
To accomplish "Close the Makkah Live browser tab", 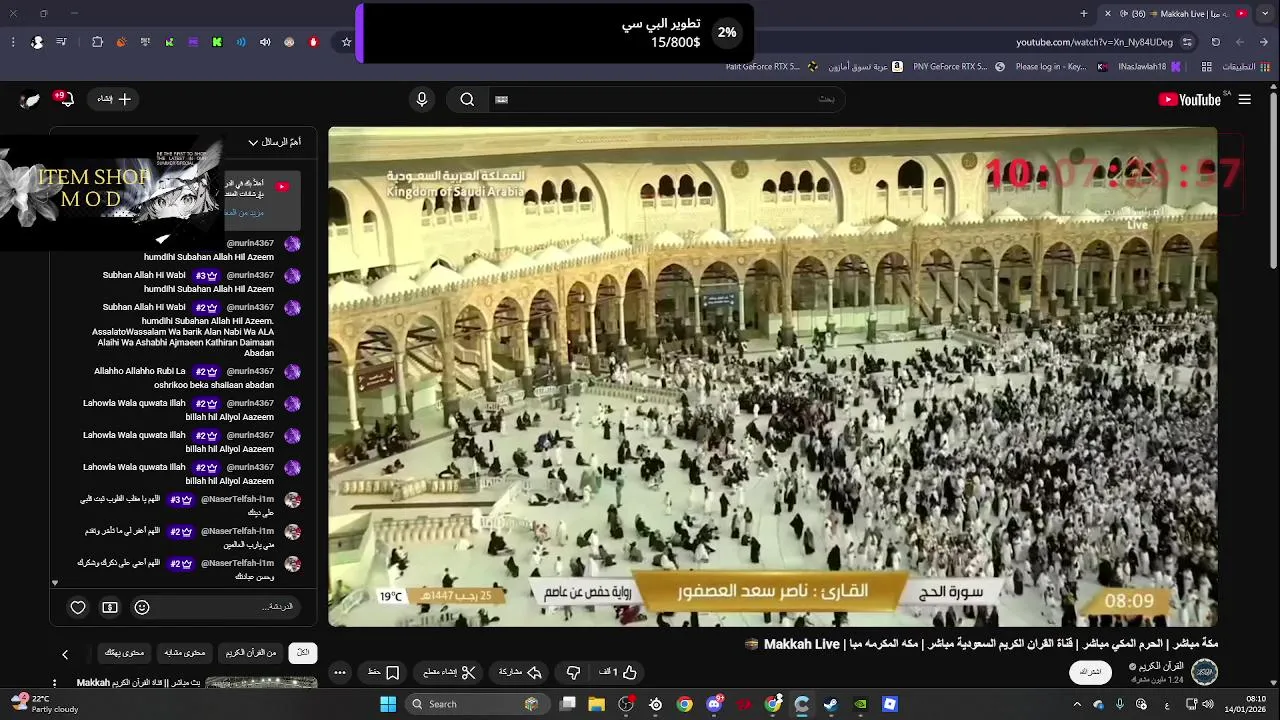I will click(x=1107, y=13).
